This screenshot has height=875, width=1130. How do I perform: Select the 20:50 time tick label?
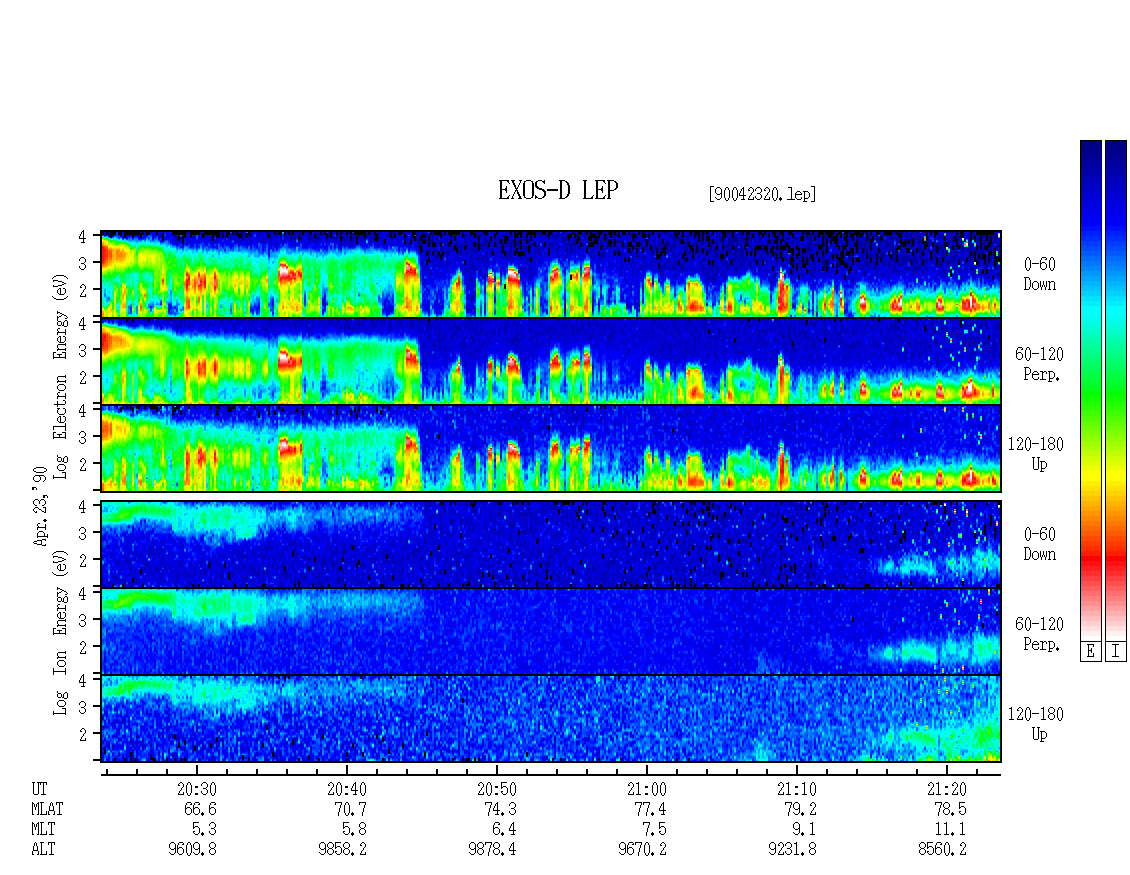(x=497, y=789)
